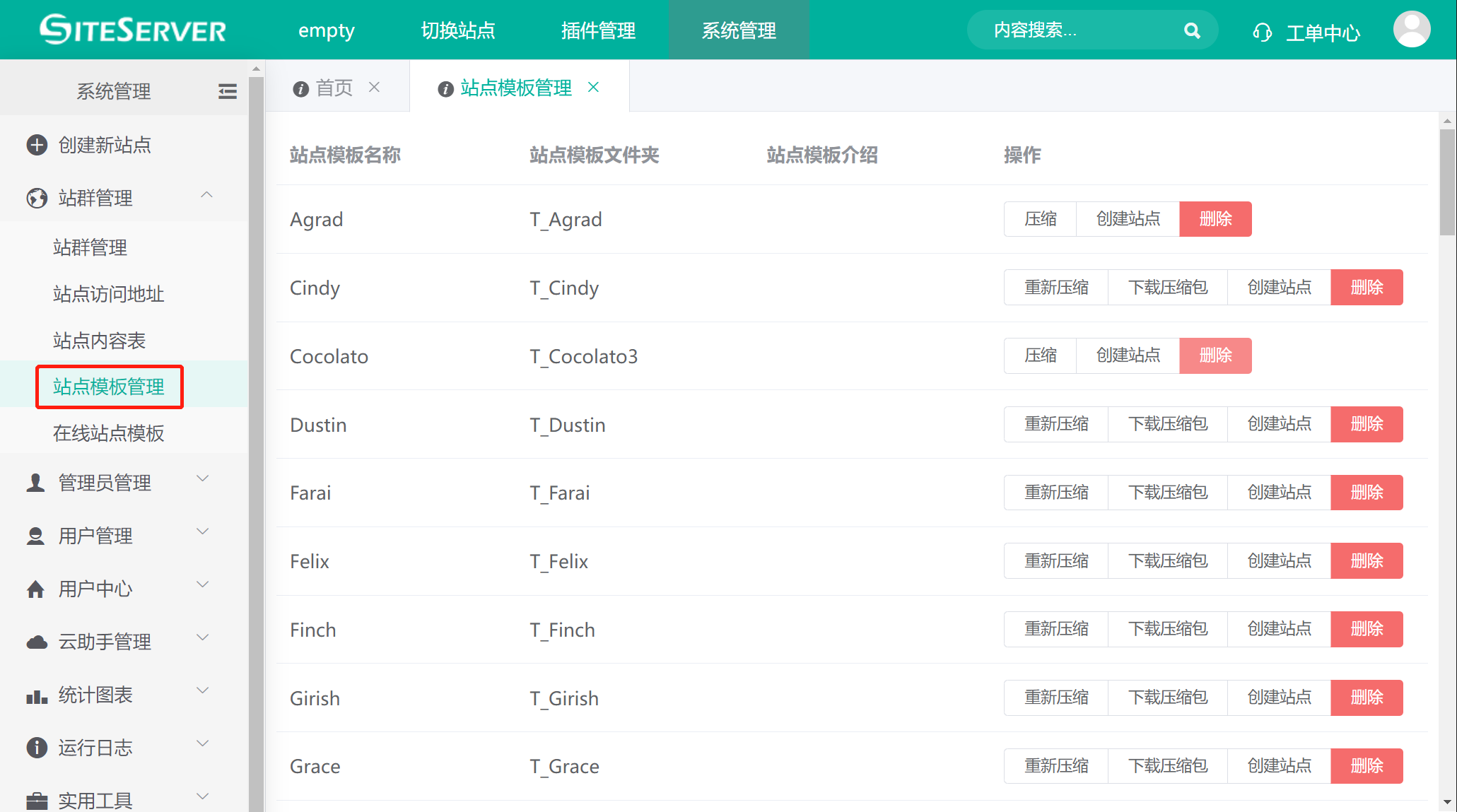Screen dimensions: 1457x812
Task: Open the user avatar menu
Action: pyautogui.click(x=1411, y=30)
